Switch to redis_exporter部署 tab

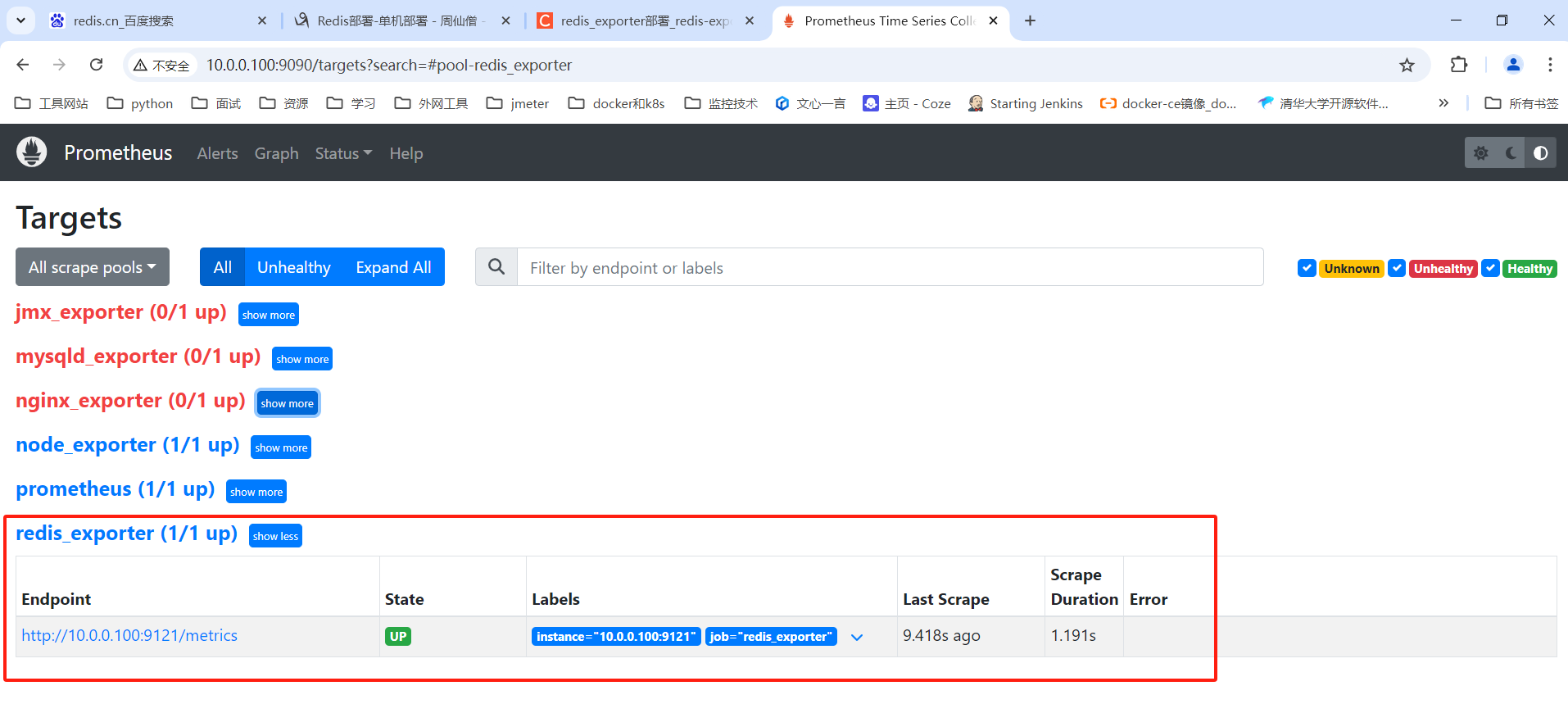coord(646,20)
